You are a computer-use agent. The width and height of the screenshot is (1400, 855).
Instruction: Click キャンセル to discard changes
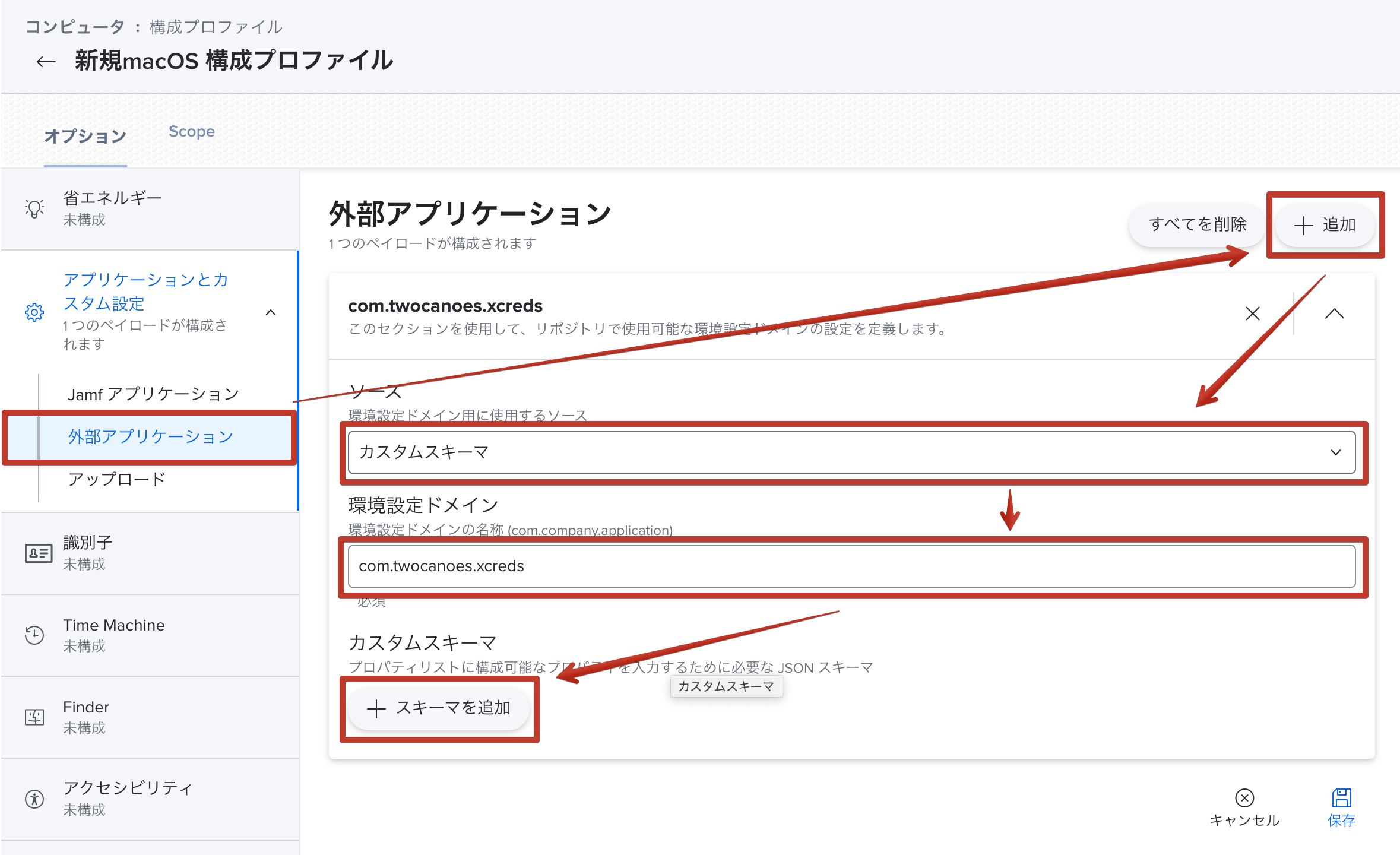pyautogui.click(x=1244, y=808)
